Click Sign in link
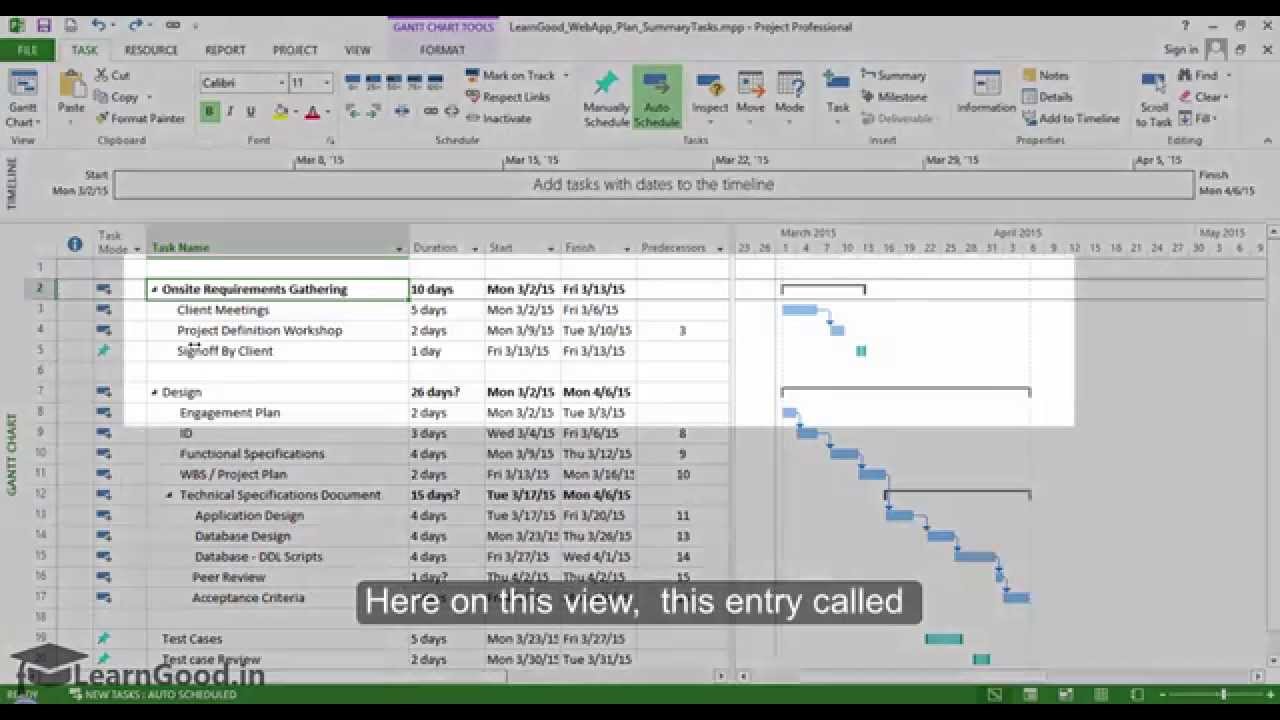The image size is (1280, 720). point(1181,50)
